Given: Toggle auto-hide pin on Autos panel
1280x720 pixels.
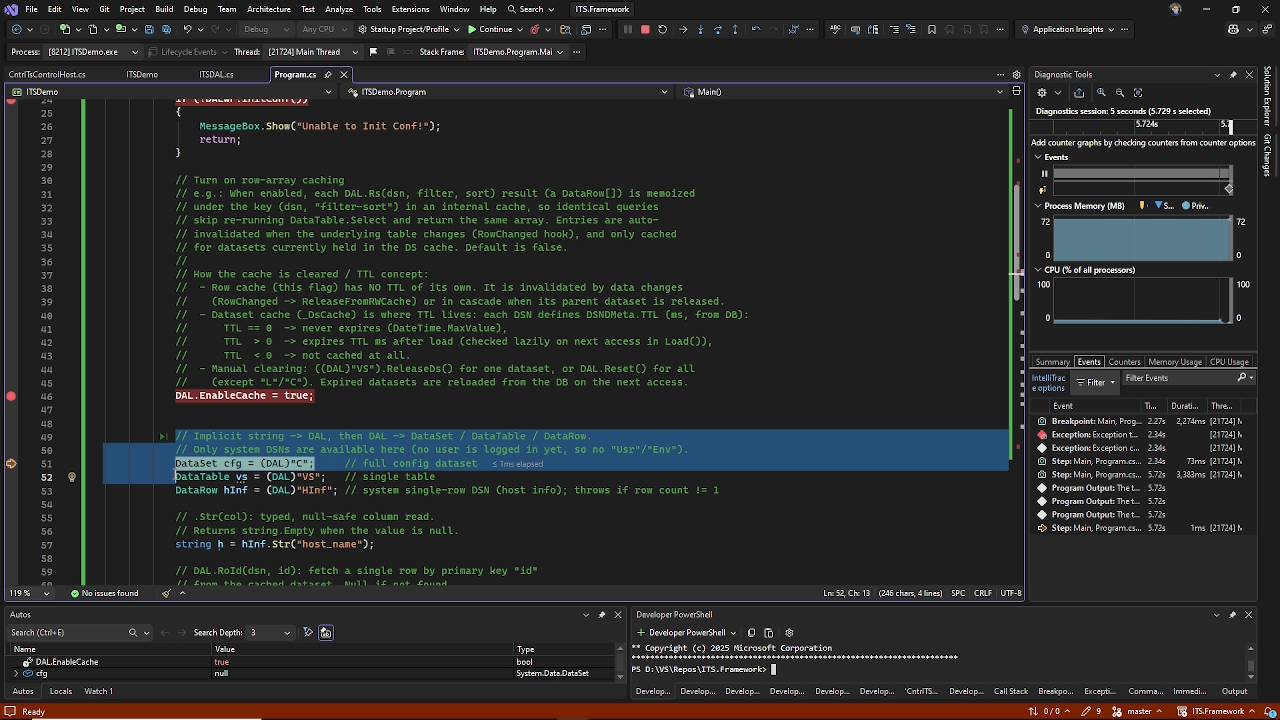Looking at the screenshot, I should pos(602,615).
